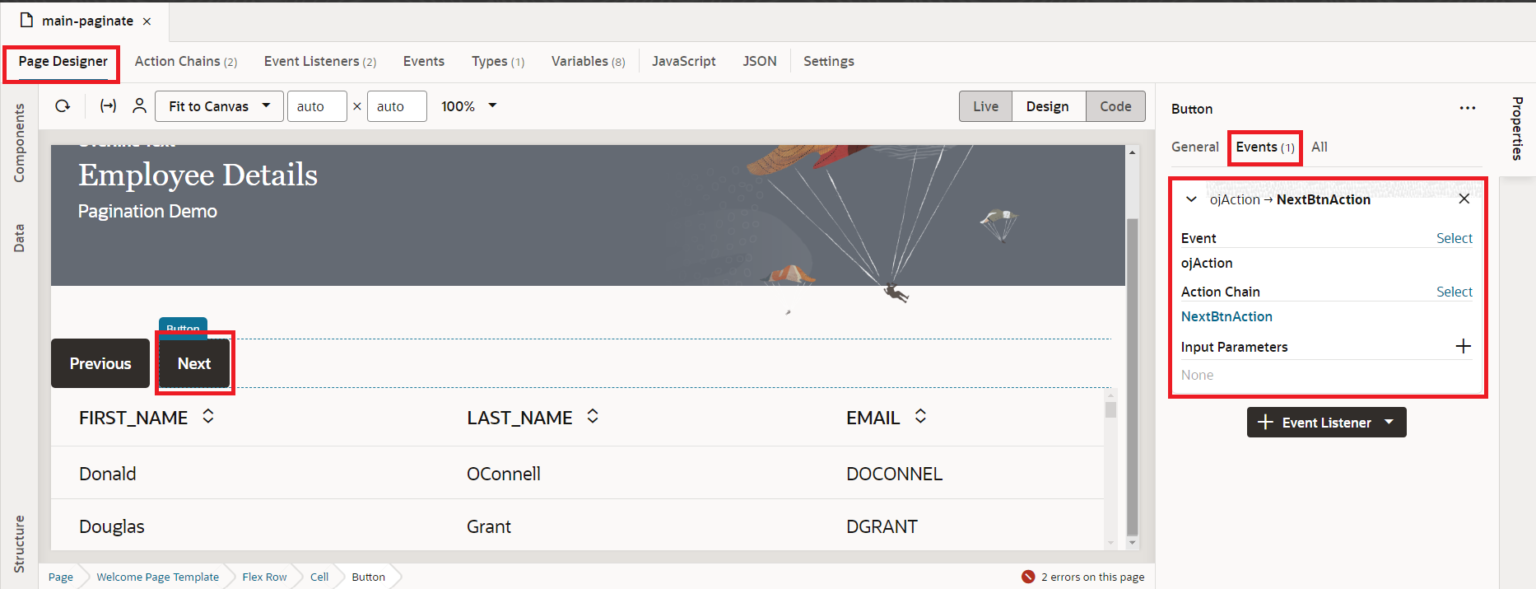Switch to Design mode
Screen dimensions: 1536x589
(1048, 105)
